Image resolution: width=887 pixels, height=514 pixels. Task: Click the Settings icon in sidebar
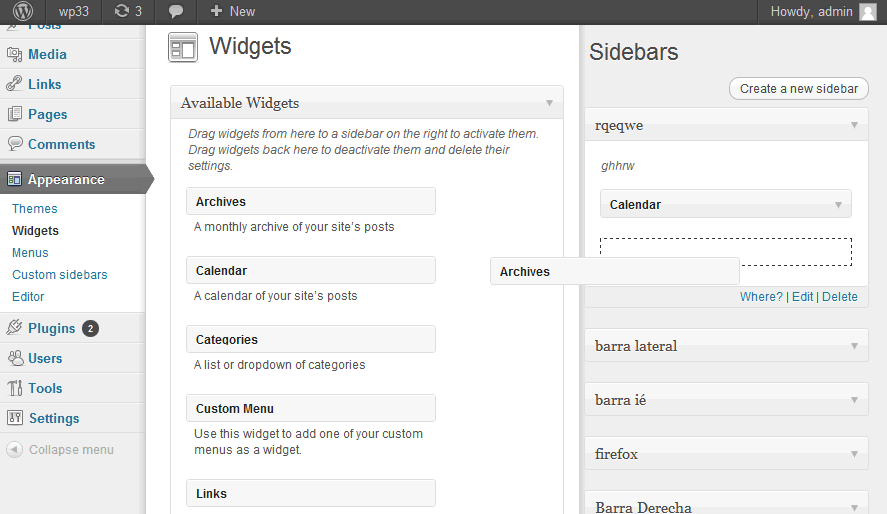pyautogui.click(x=15, y=418)
